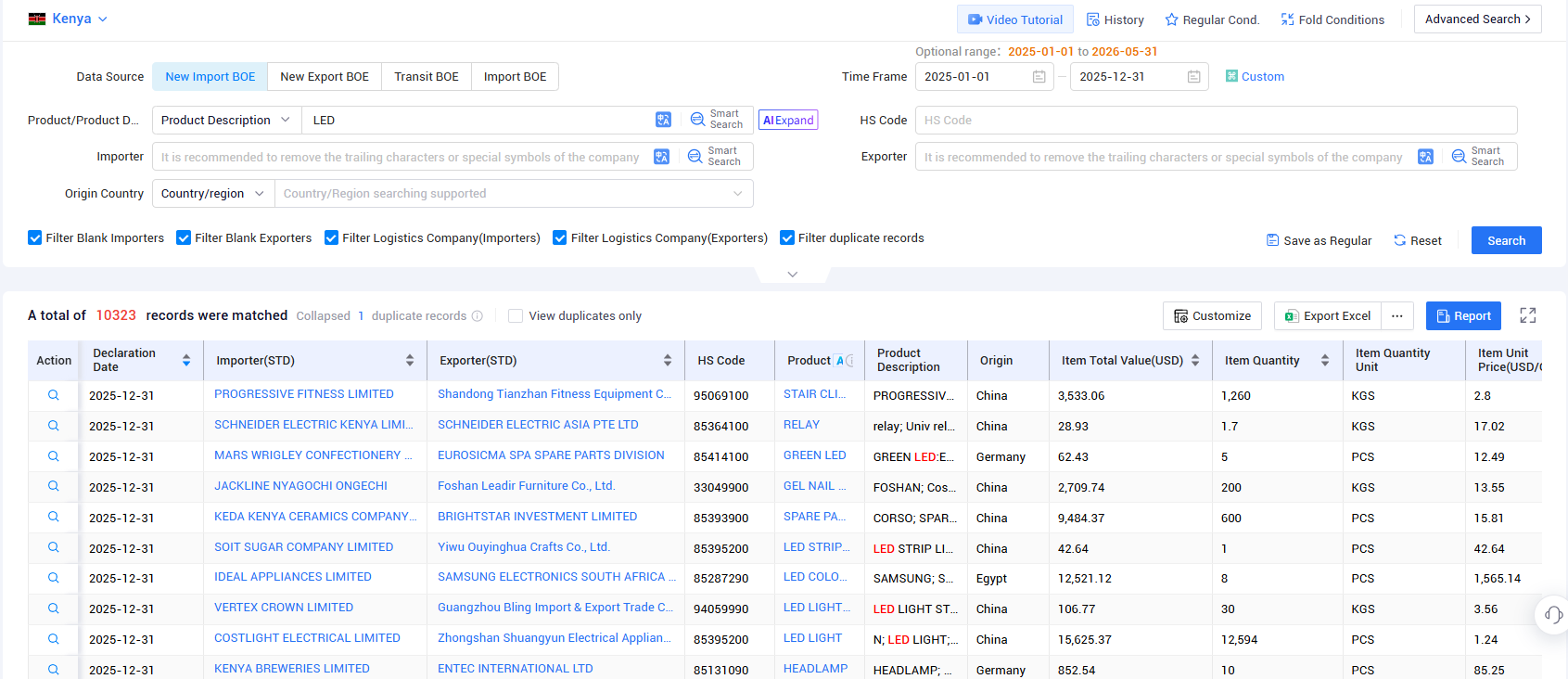The height and width of the screenshot is (679, 1568).
Task: Open details magnifier for IDEAL APPLIANCES row
Action: pos(54,578)
